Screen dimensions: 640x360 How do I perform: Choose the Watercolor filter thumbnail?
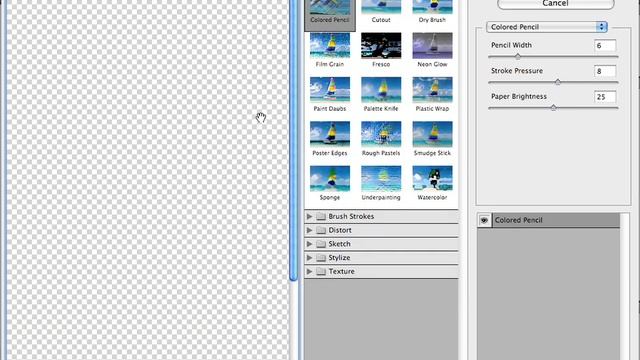(432, 179)
